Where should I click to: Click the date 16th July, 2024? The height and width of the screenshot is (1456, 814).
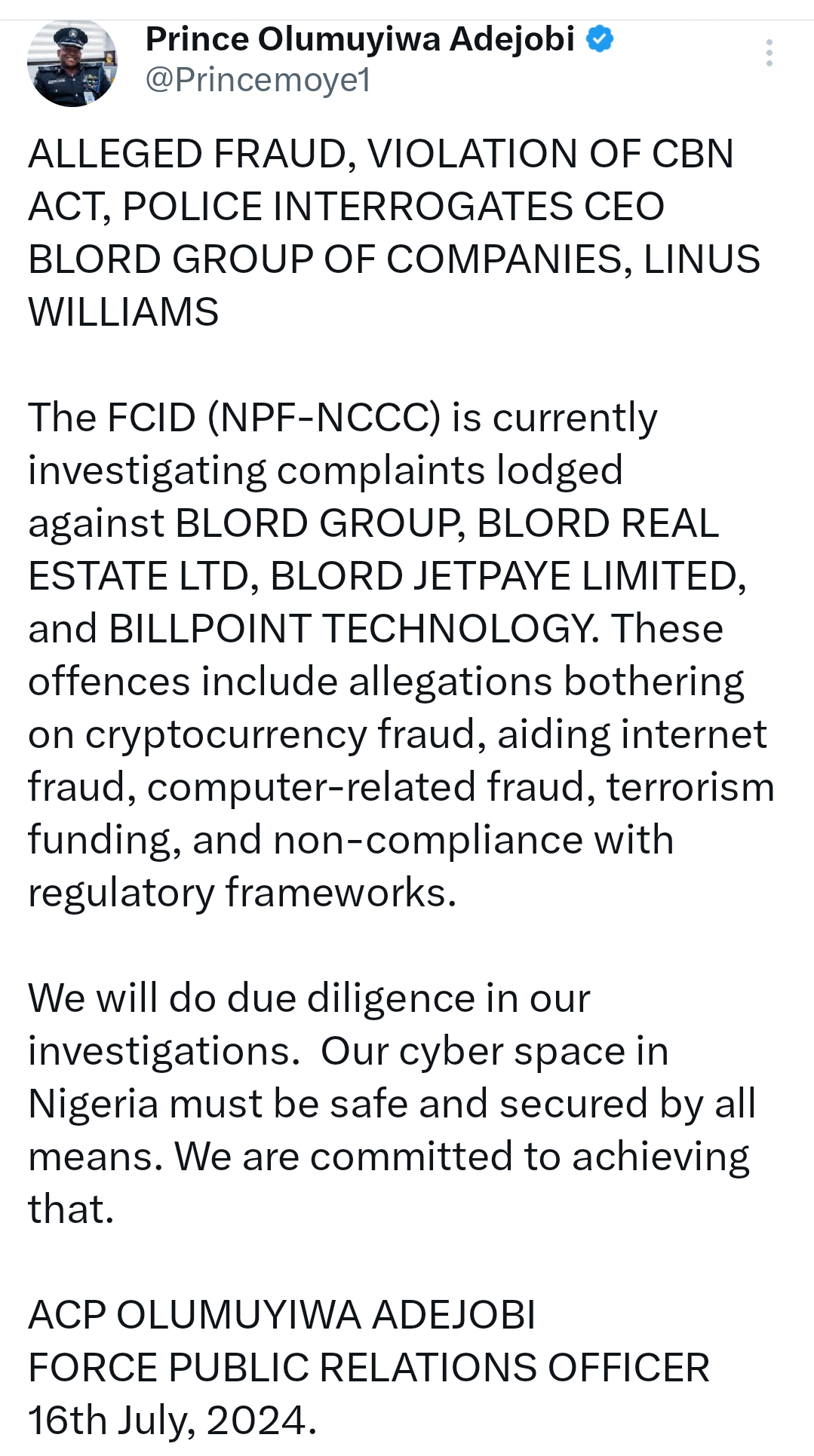coord(173,1421)
